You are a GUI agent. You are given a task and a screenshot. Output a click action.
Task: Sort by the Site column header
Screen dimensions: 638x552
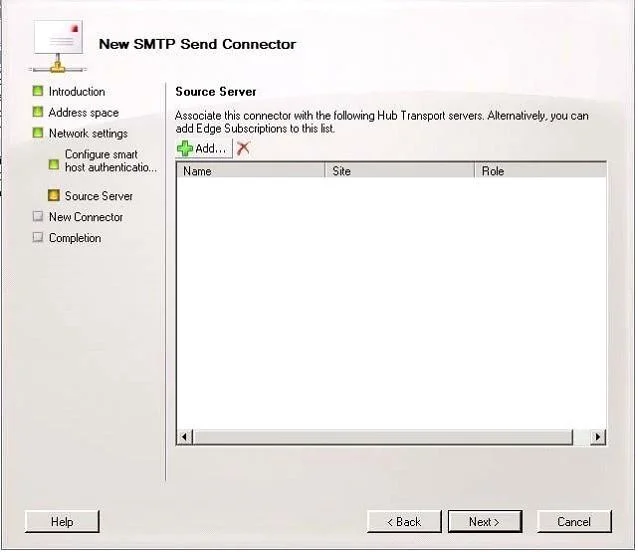[400, 171]
